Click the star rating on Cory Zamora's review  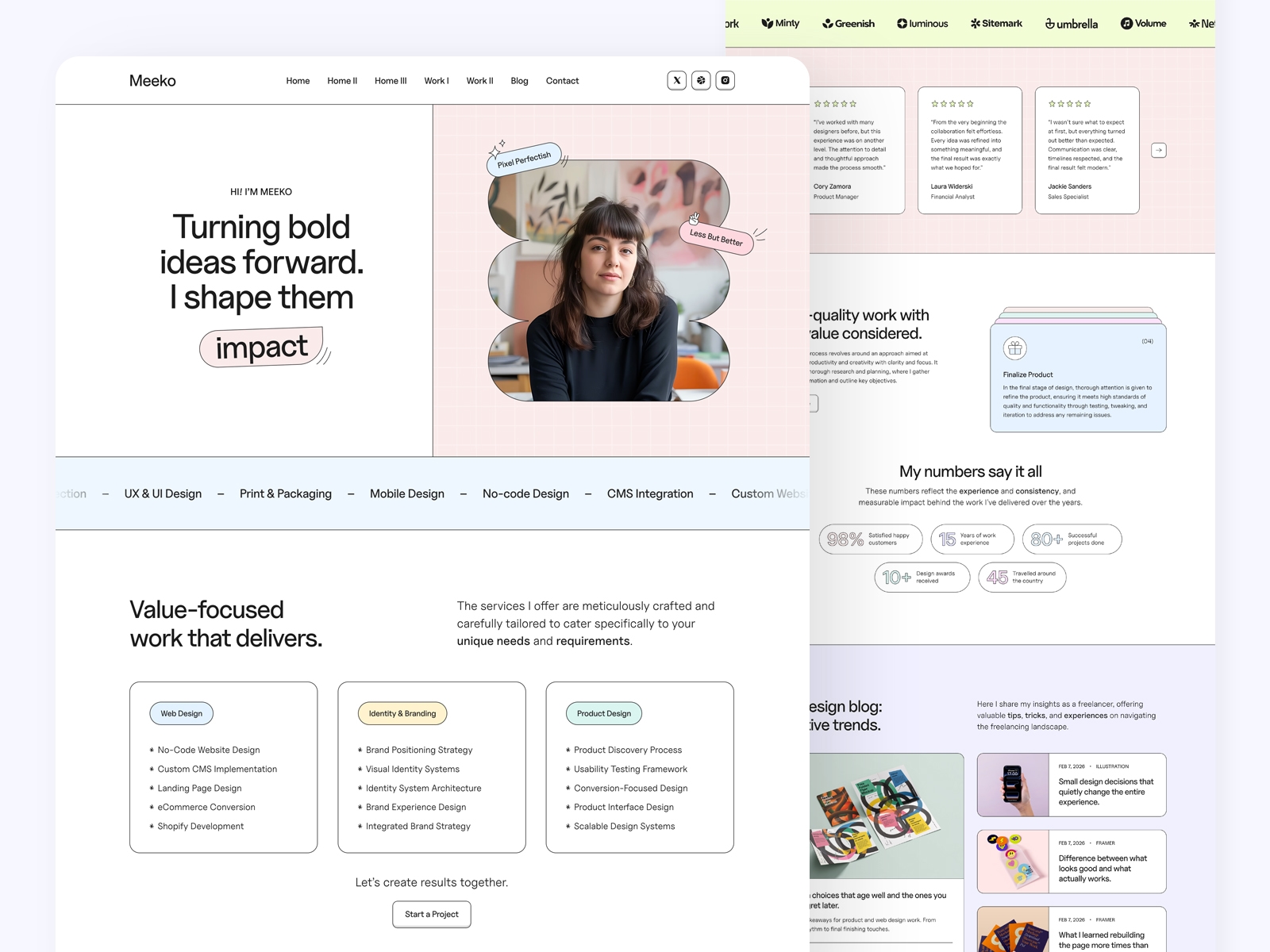point(835,104)
